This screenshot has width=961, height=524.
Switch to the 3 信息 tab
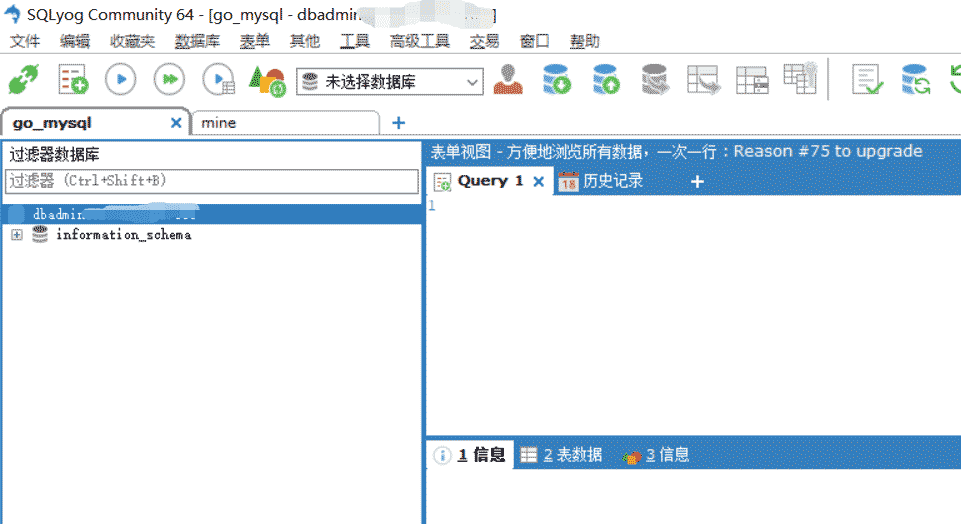click(656, 455)
